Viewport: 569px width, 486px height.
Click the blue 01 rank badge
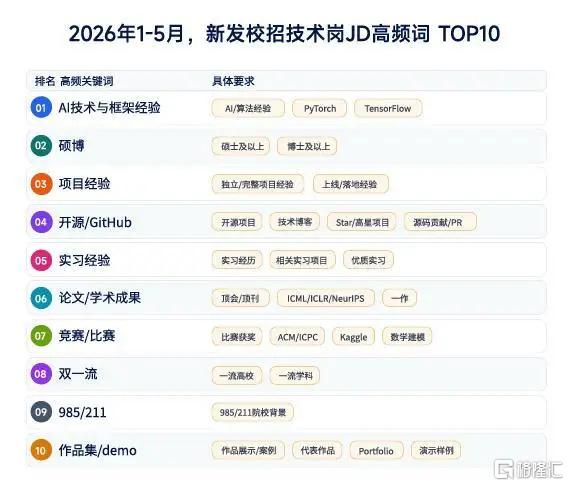coord(41,108)
